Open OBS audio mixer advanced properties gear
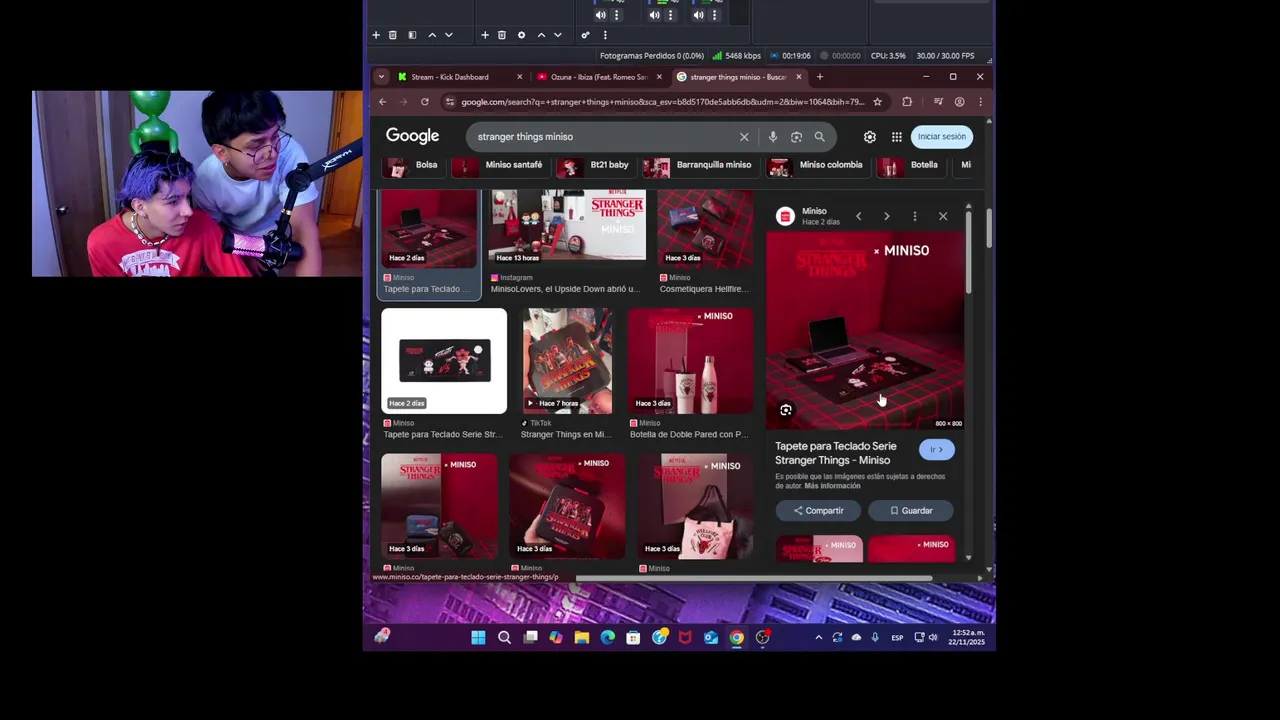Image resolution: width=1280 pixels, height=720 pixels. coord(586,35)
